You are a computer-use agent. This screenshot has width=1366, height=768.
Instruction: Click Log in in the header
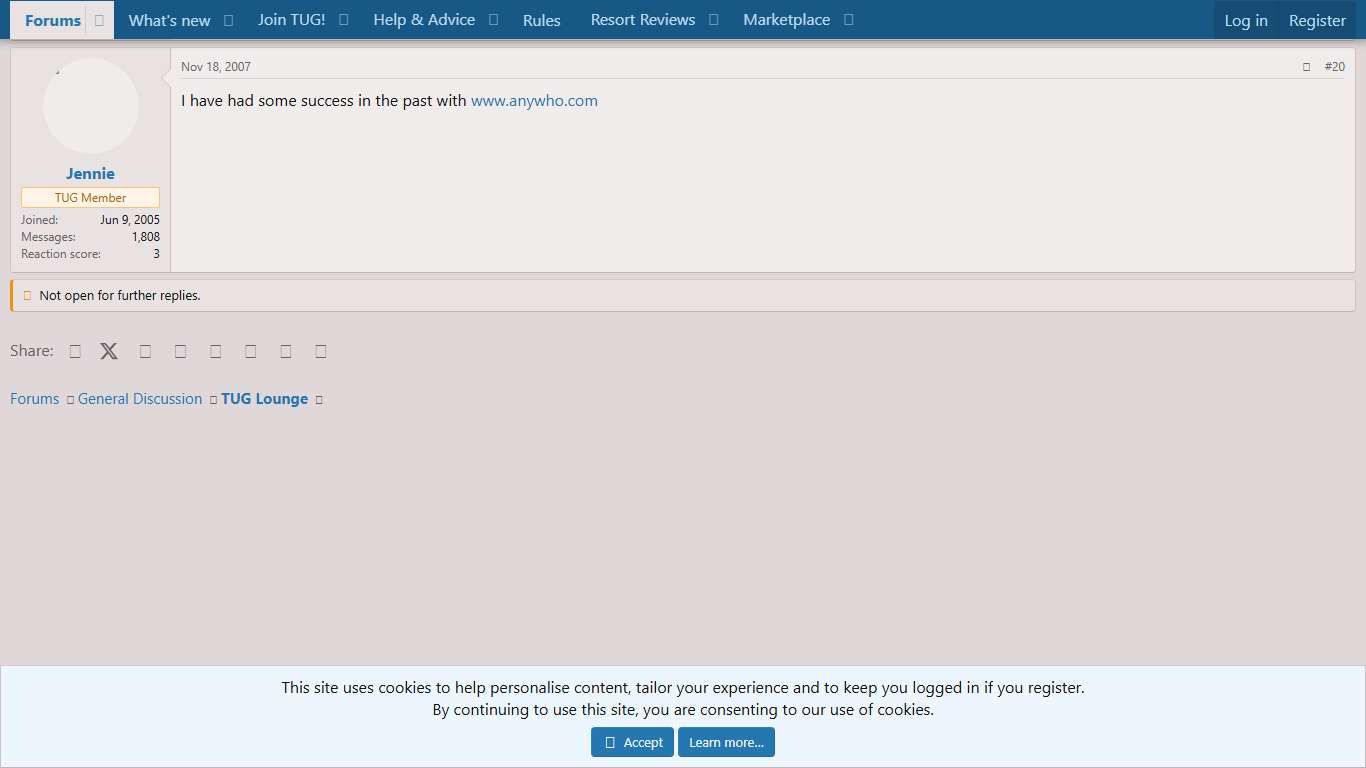click(x=1245, y=20)
